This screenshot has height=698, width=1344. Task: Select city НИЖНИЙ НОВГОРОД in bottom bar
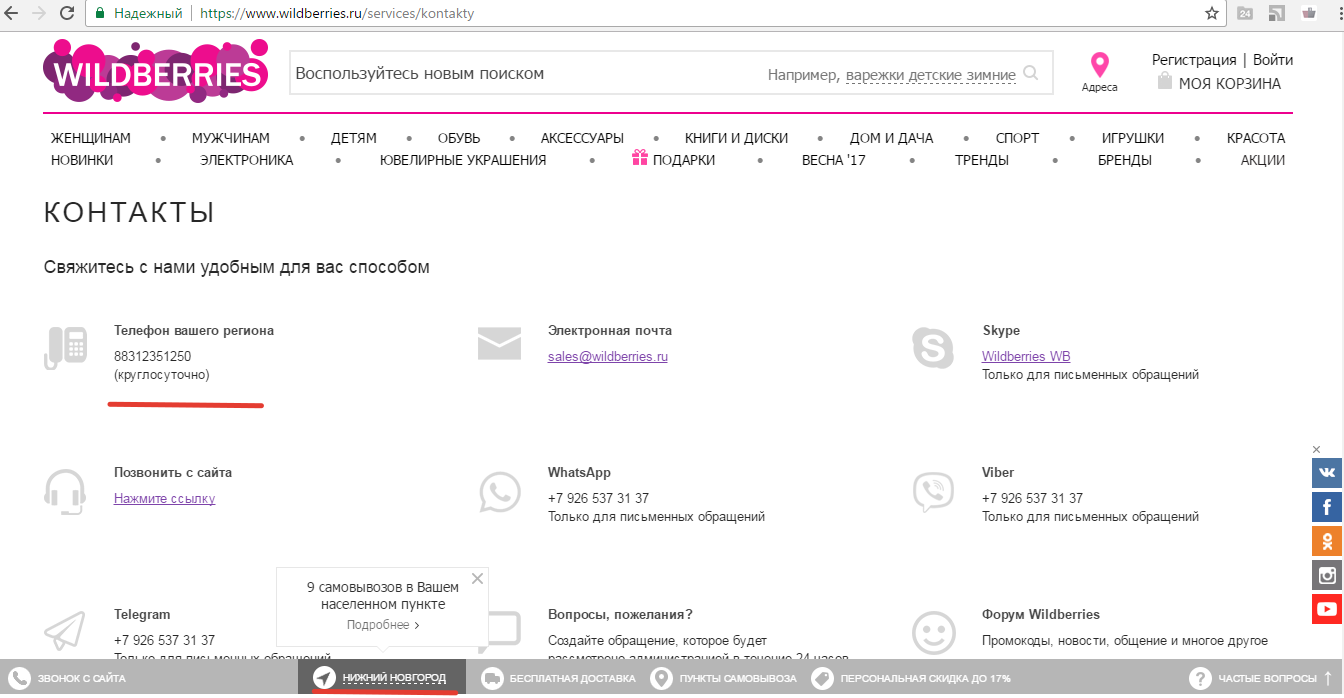tap(394, 678)
